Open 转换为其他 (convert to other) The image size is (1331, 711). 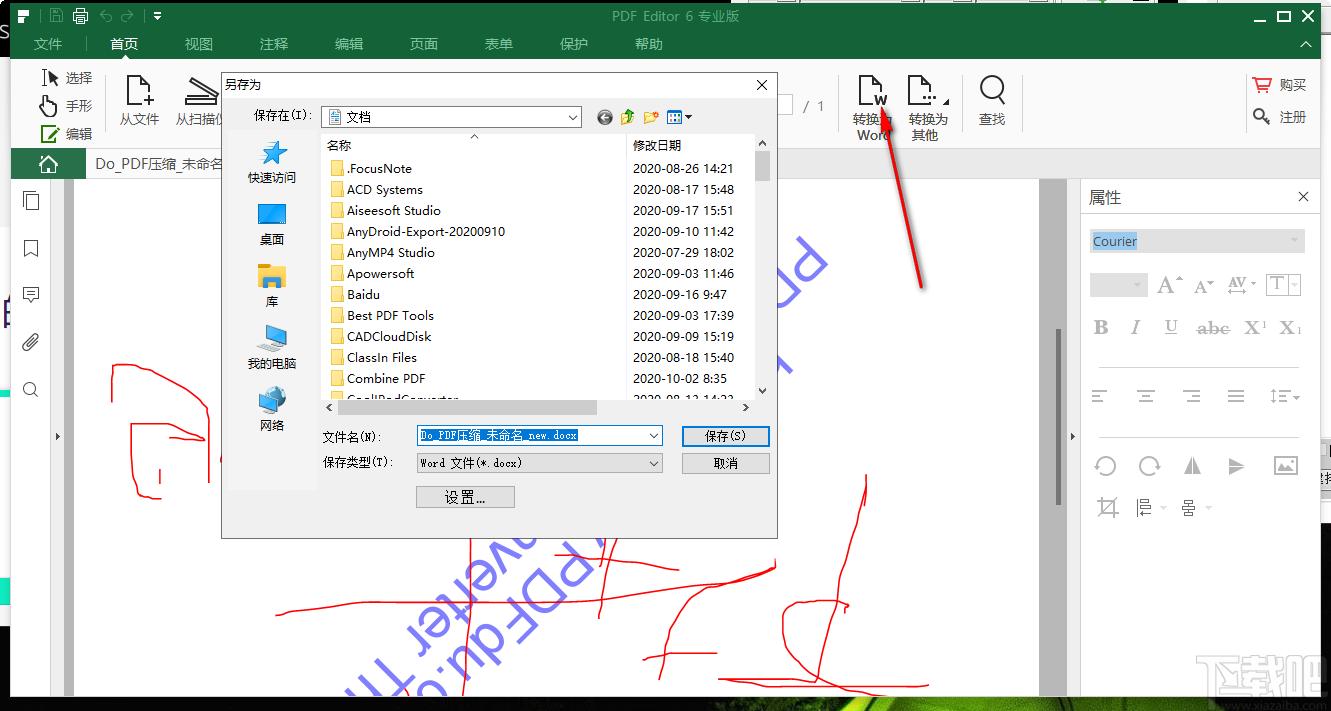pos(927,107)
